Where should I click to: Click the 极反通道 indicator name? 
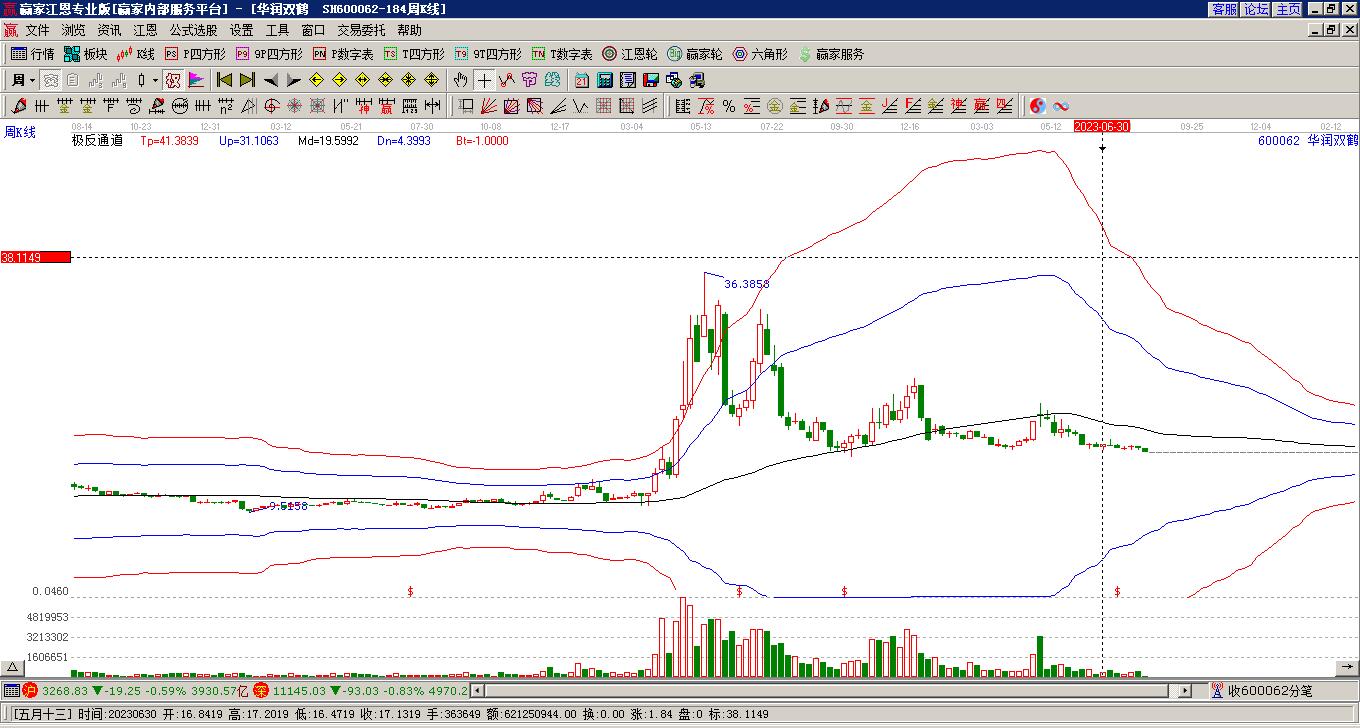[97, 141]
